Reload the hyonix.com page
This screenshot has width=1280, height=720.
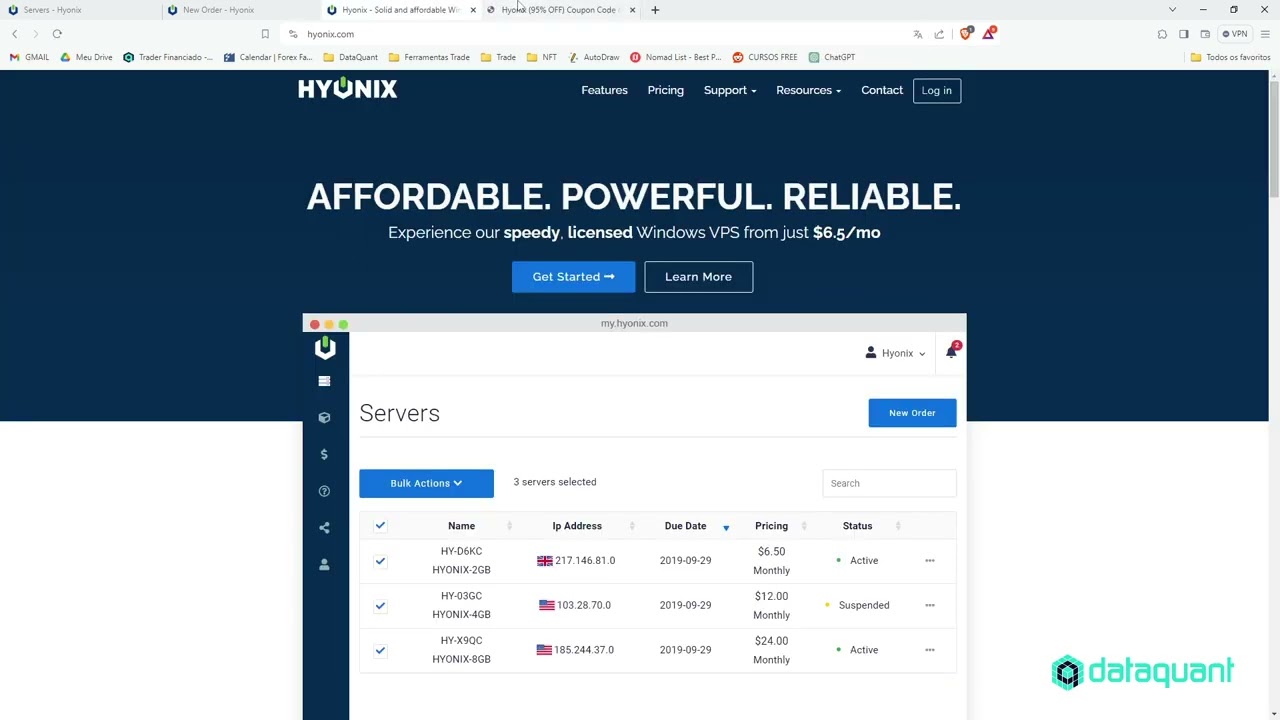coord(57,34)
